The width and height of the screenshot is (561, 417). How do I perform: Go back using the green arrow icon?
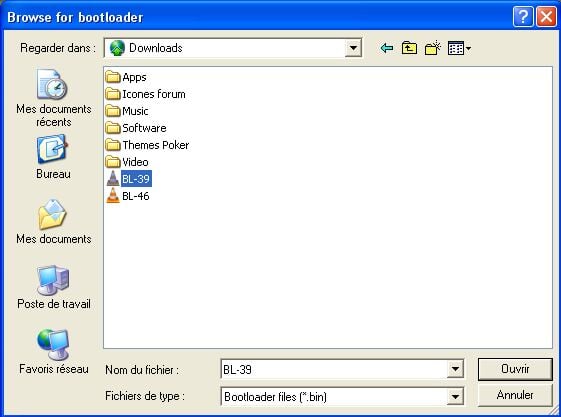(387, 48)
